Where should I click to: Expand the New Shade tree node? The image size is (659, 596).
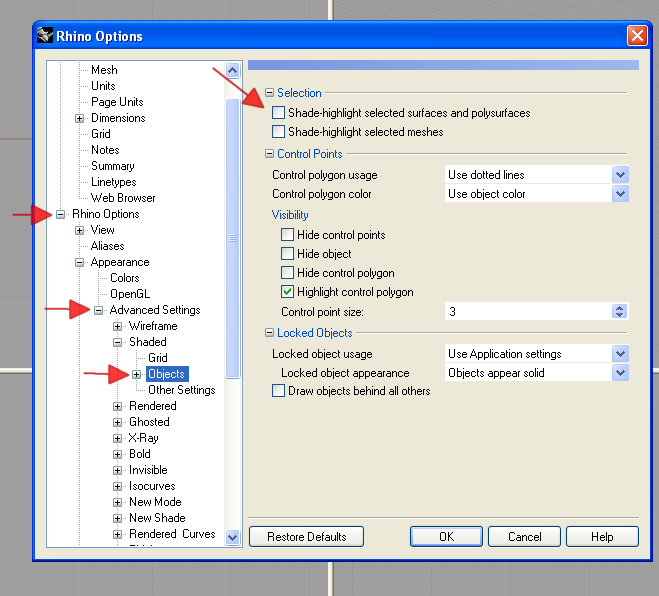point(118,518)
